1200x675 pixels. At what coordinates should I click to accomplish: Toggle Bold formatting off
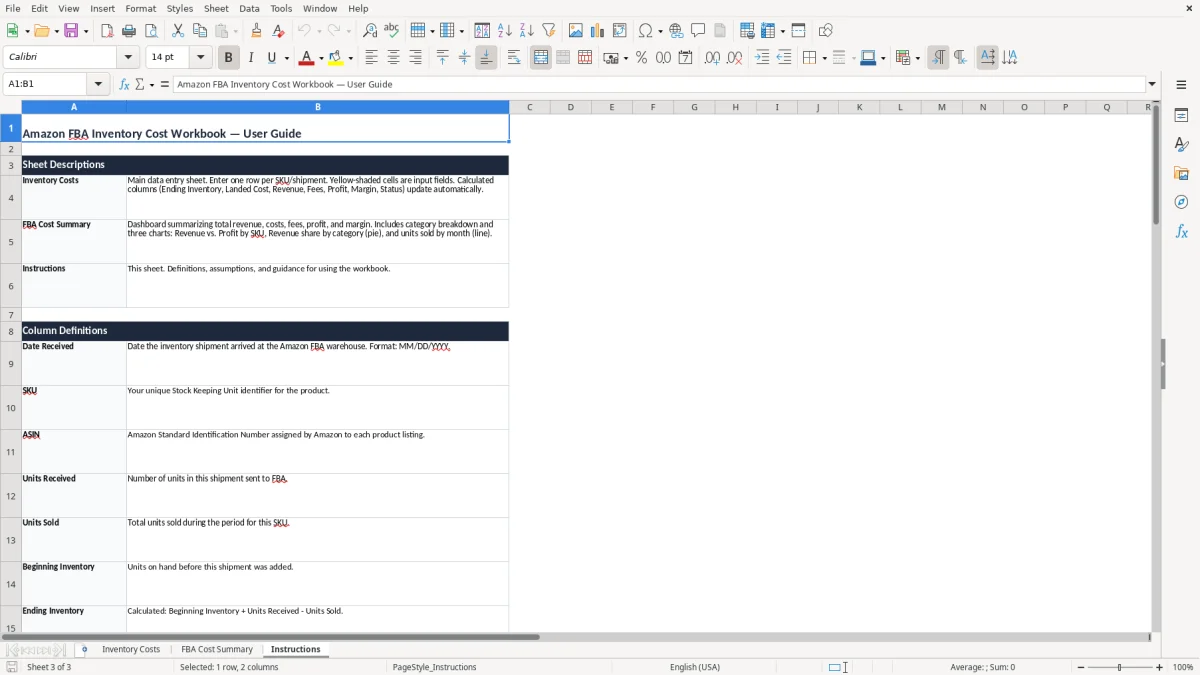[x=228, y=58]
